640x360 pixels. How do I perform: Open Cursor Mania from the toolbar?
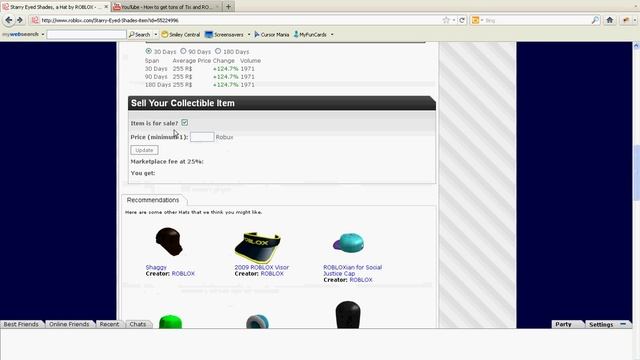tap(271, 35)
